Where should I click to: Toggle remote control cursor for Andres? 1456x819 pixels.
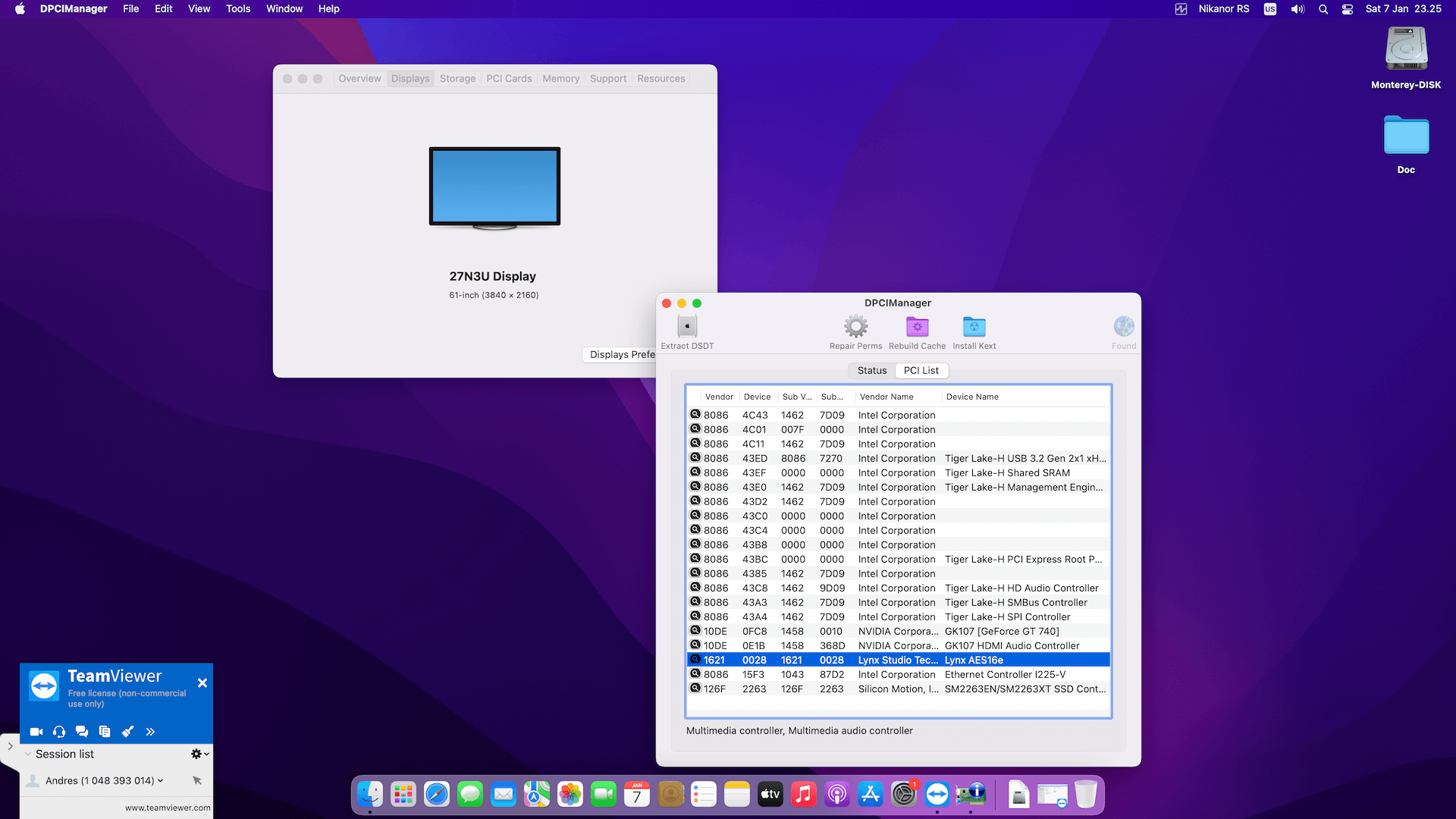point(197,780)
